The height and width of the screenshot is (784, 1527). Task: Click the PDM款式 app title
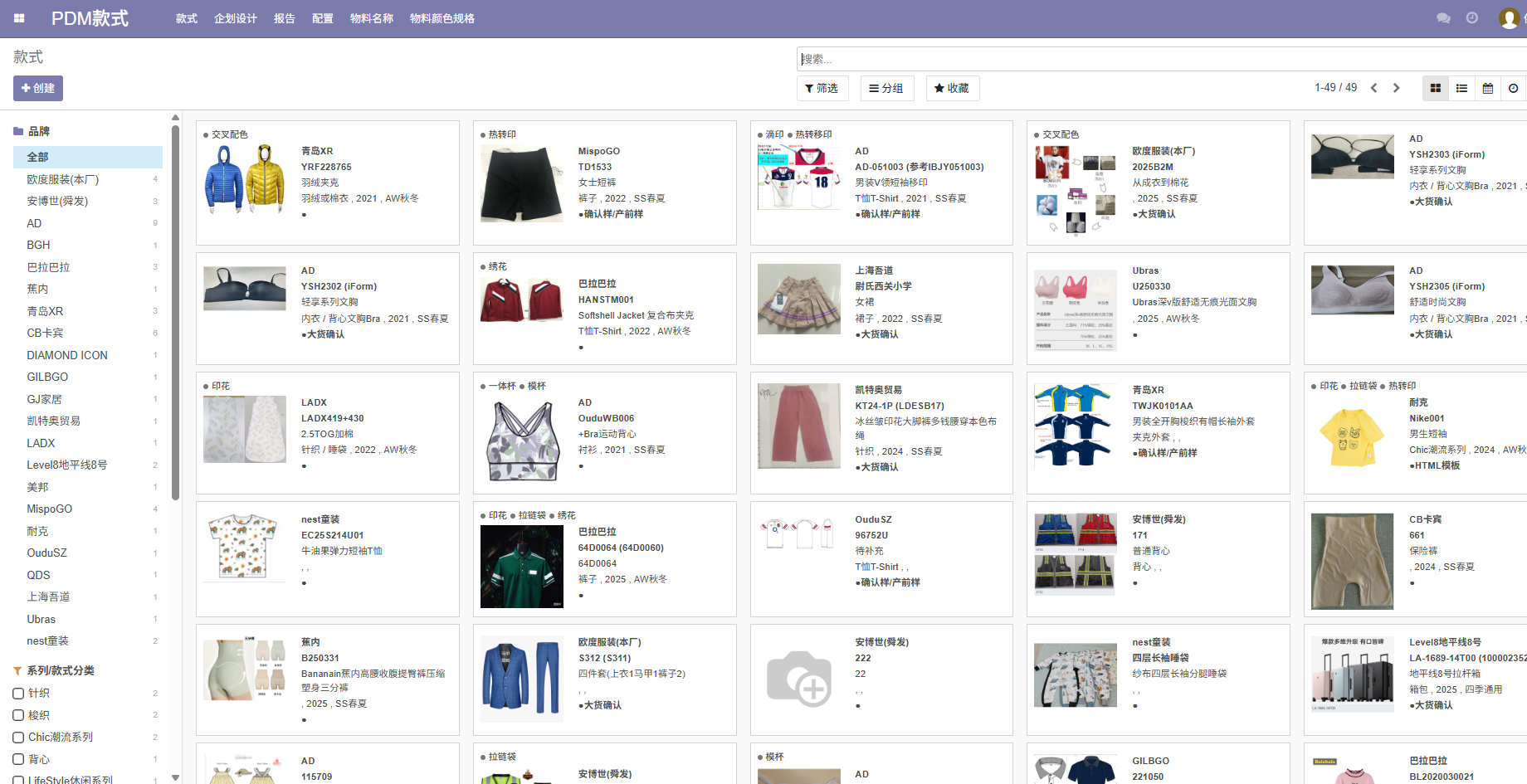click(x=90, y=18)
